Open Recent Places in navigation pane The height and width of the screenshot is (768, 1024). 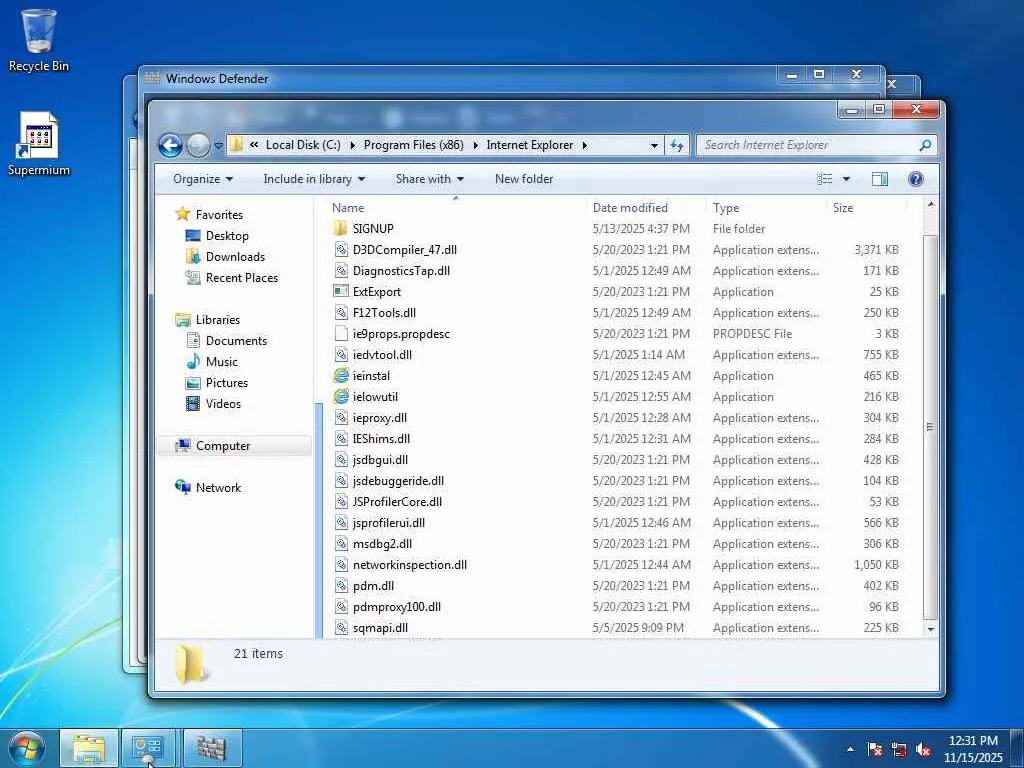pos(242,278)
